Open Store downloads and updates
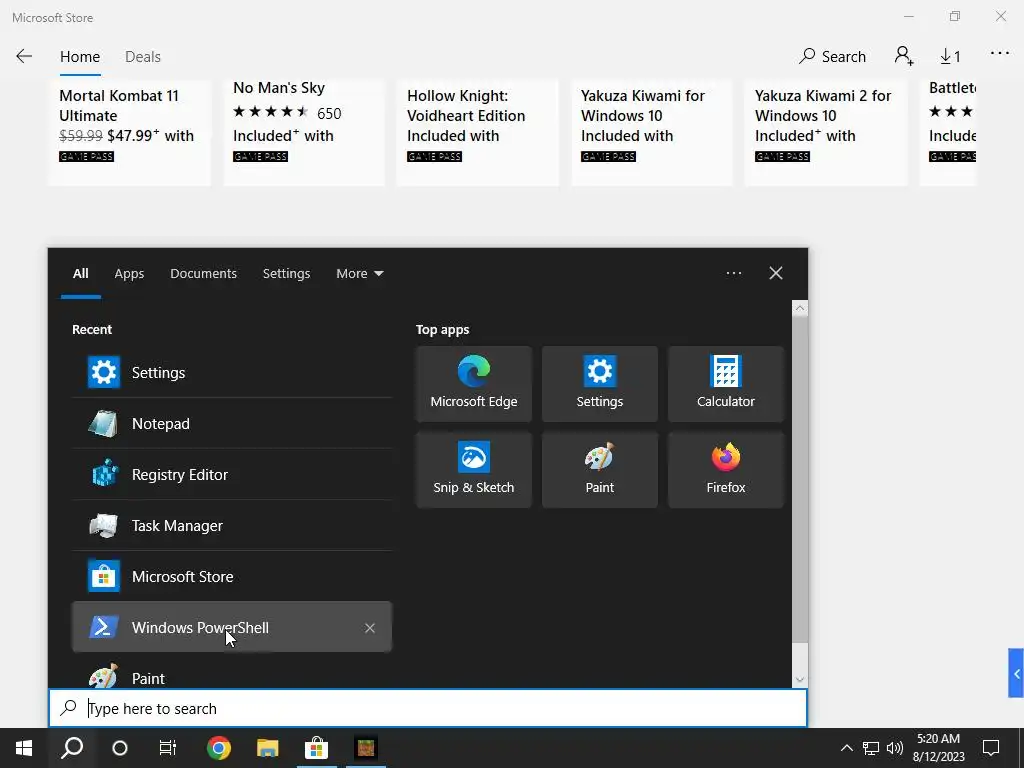Screen dimensions: 1024x768 (950, 57)
